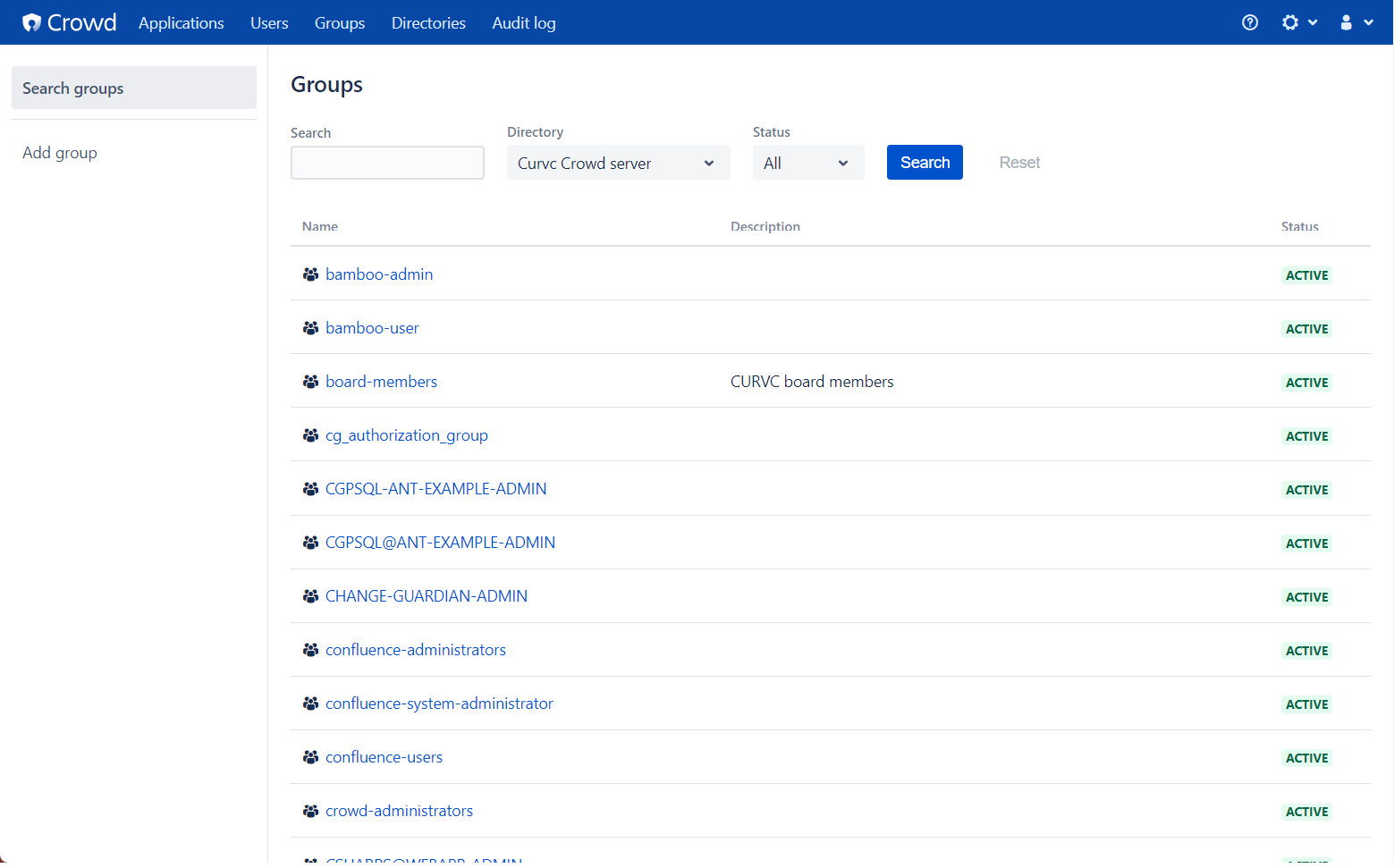This screenshot has width=1394, height=868.
Task: Click group icon beside CHANGE-GUARDIAN-ADMIN
Action: (x=310, y=596)
